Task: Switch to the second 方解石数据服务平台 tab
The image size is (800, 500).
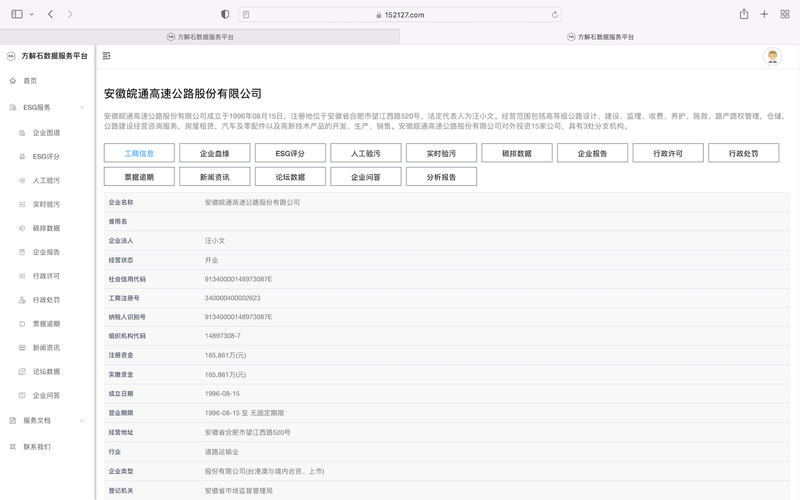Action: (600, 37)
